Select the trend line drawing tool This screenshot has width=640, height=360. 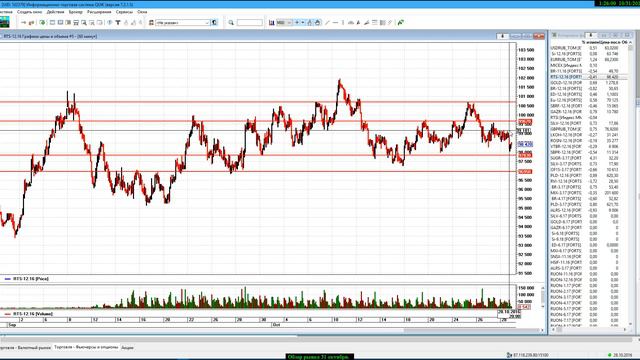click(x=327, y=23)
